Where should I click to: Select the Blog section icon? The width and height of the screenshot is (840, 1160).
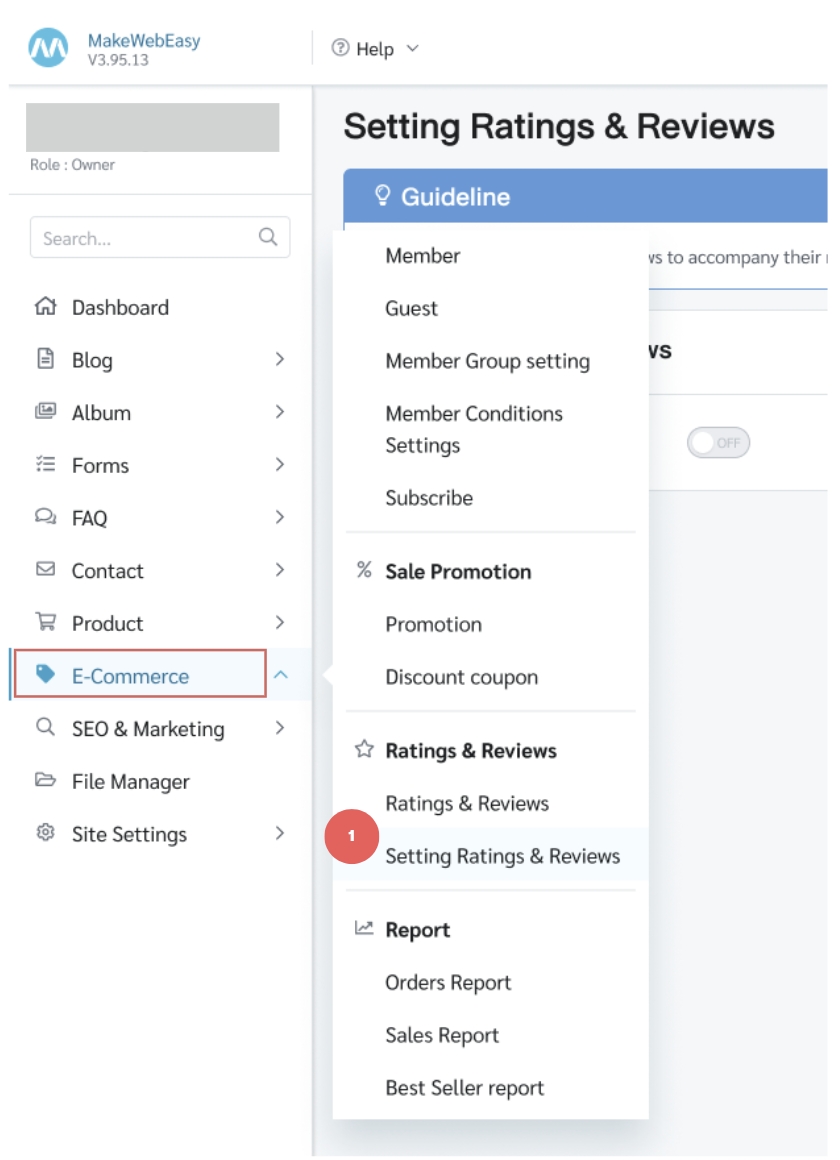(x=44, y=360)
